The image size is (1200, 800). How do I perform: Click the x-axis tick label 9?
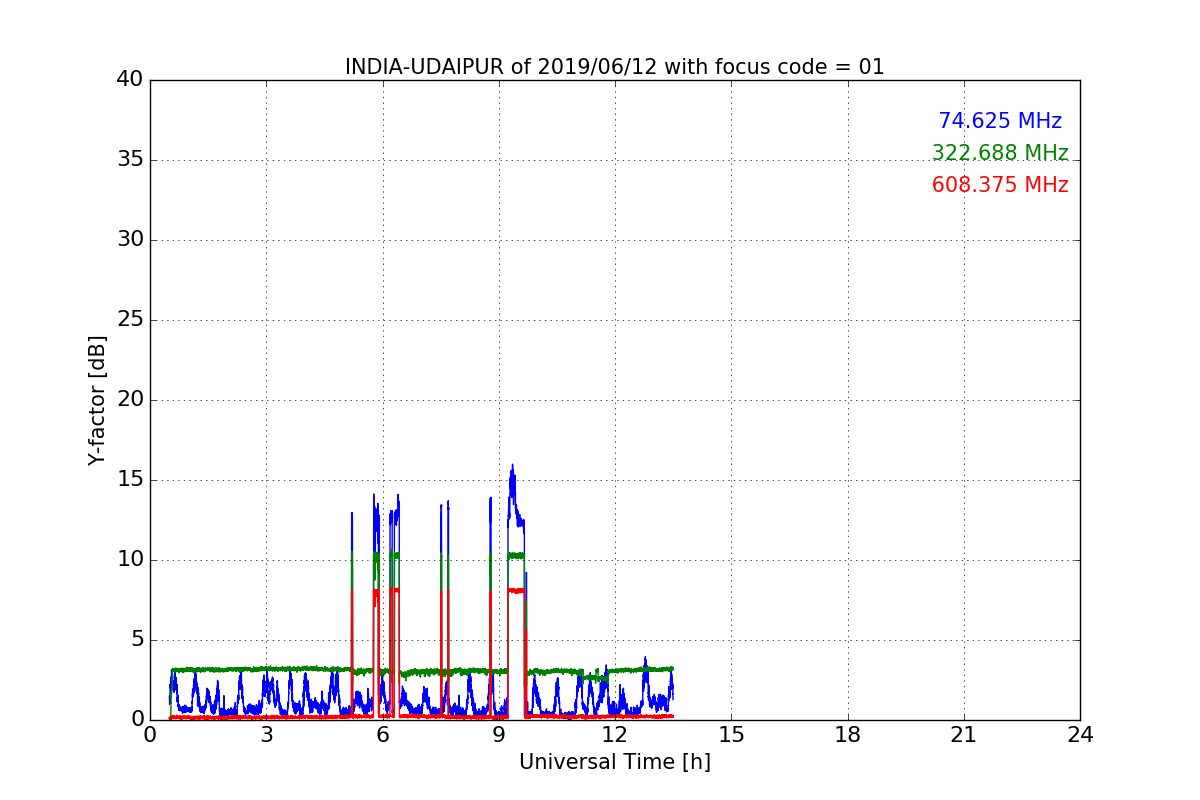point(499,735)
